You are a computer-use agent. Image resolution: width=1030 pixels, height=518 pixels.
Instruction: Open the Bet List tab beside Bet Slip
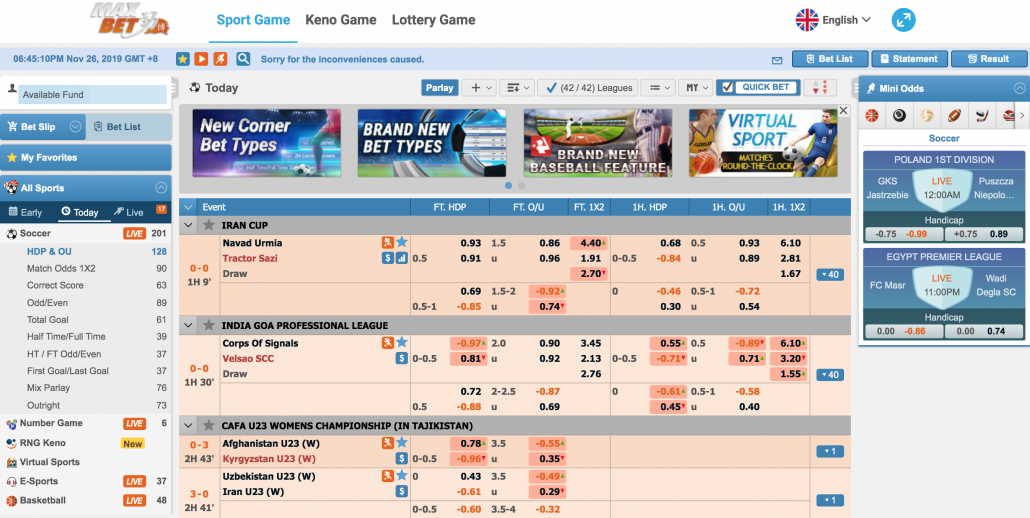(x=117, y=127)
